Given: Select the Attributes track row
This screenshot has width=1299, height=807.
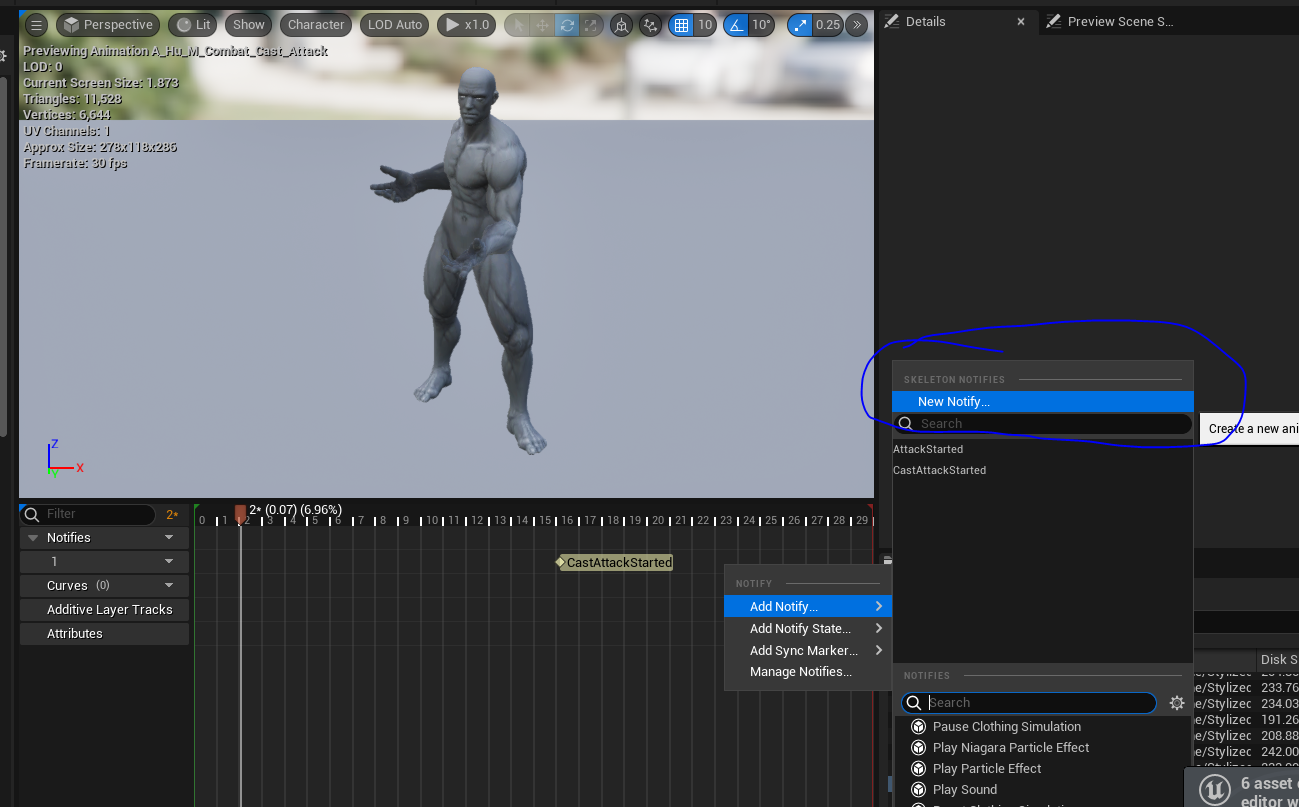Looking at the screenshot, I should pyautogui.click(x=105, y=634).
